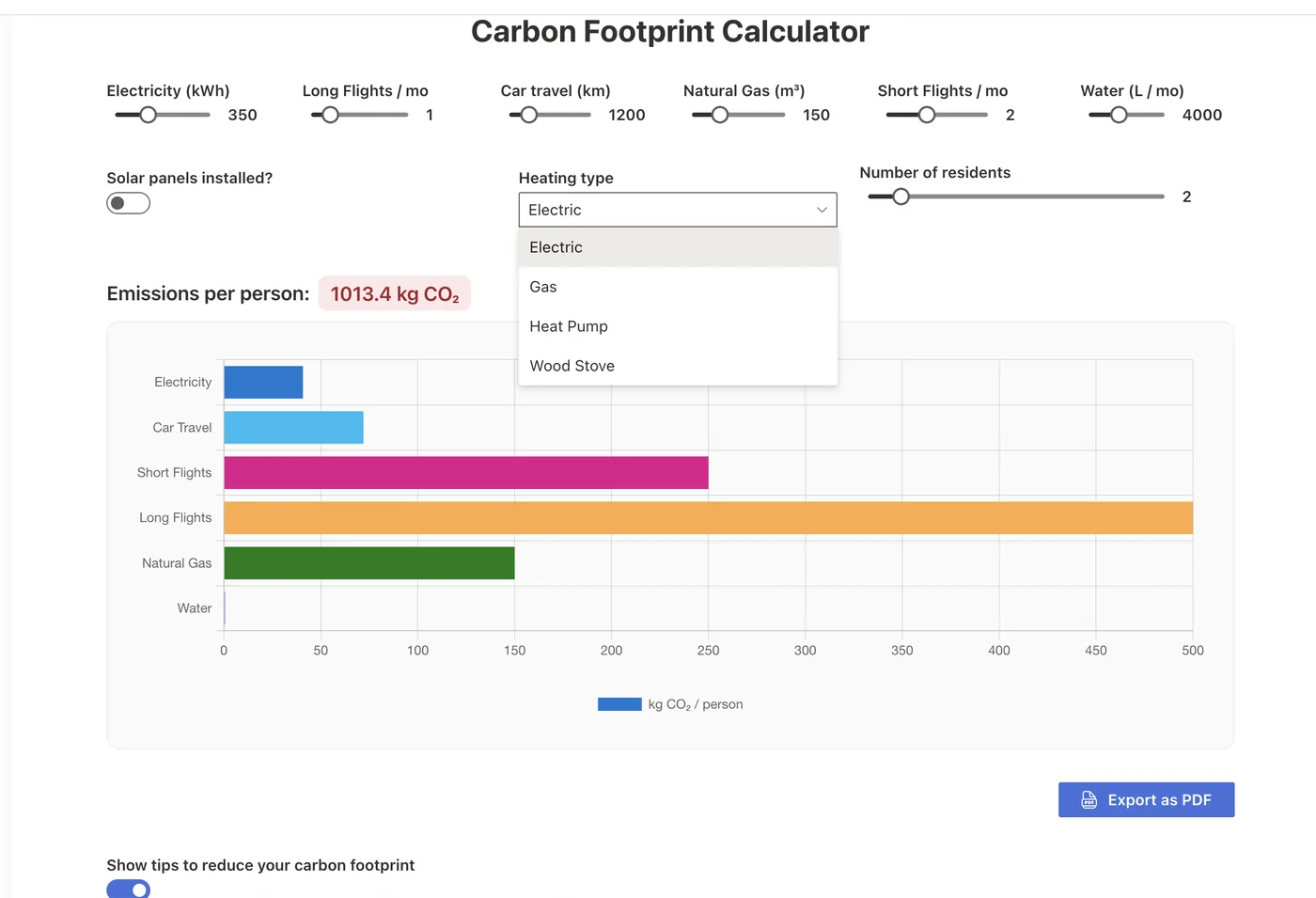
Task: Pick Heat Pump in the dropdown list
Action: pos(678,326)
